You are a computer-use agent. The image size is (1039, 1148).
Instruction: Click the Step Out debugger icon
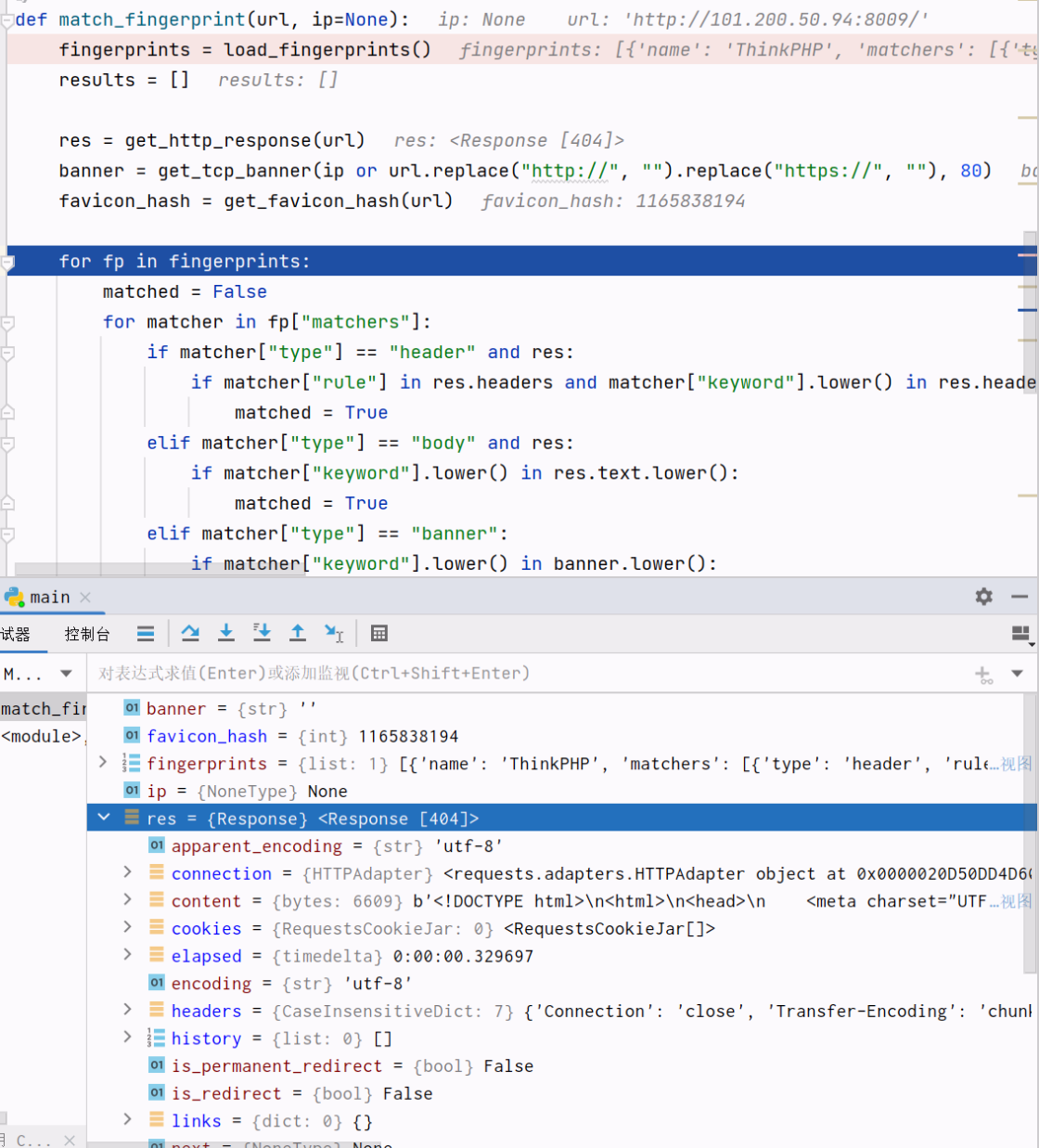pyautogui.click(x=298, y=633)
